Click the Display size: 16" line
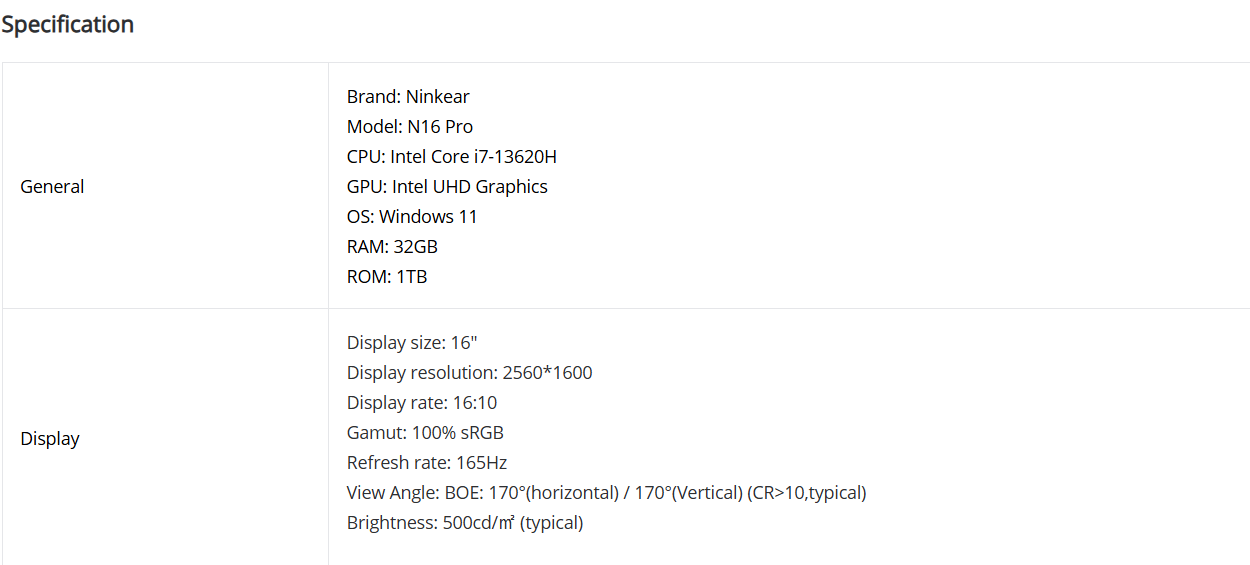This screenshot has width=1250, height=565. pos(412,342)
